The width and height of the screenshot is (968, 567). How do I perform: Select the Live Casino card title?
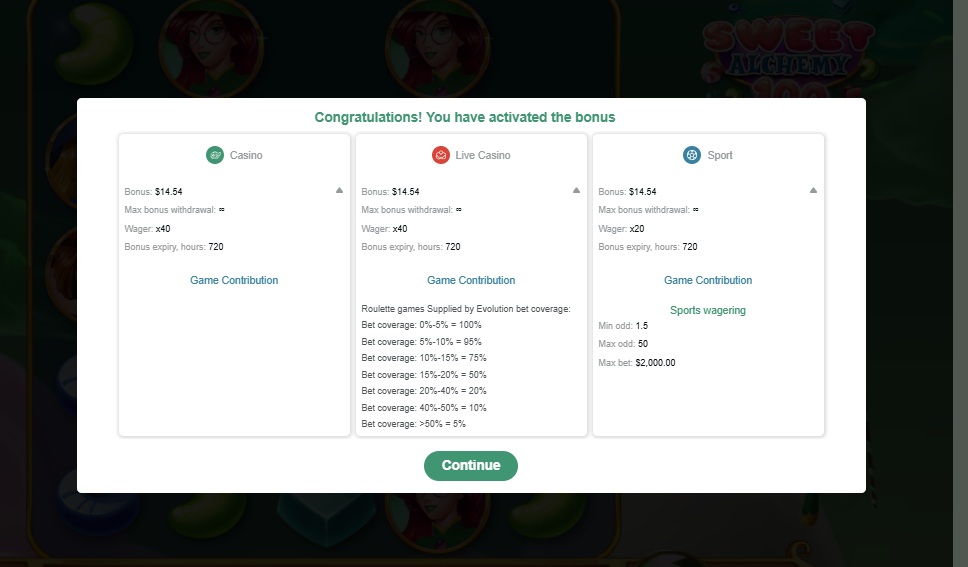[483, 155]
